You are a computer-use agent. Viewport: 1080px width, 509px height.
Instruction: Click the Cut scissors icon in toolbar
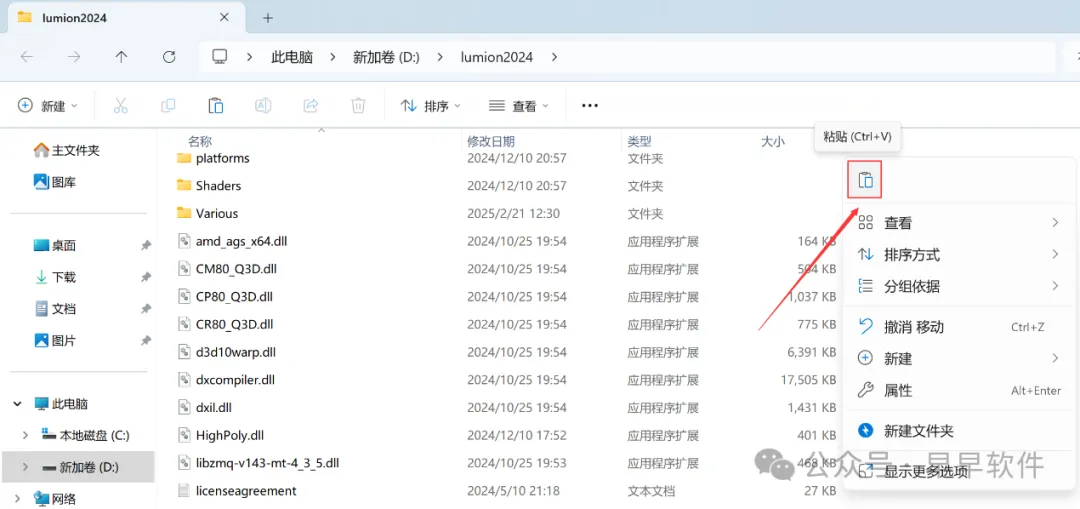click(120, 105)
